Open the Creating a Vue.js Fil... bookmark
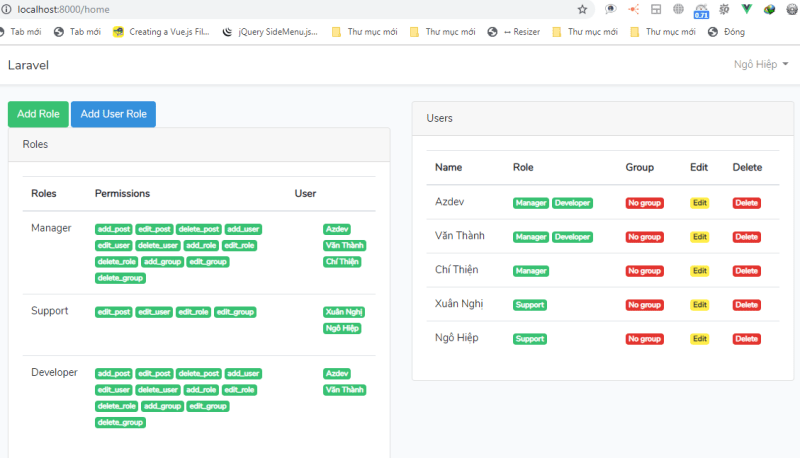Viewport: 800px width, 458px height. pyautogui.click(x=161, y=32)
